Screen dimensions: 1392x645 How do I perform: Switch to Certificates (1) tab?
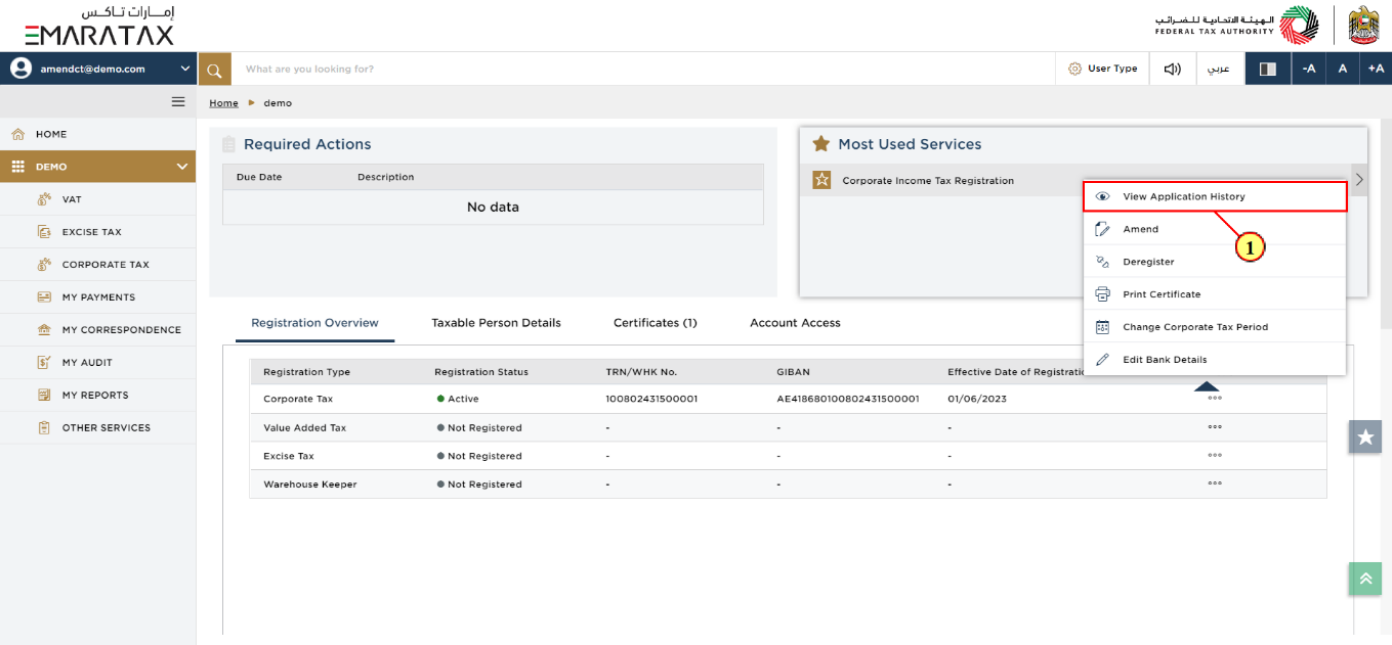pyautogui.click(x=655, y=323)
